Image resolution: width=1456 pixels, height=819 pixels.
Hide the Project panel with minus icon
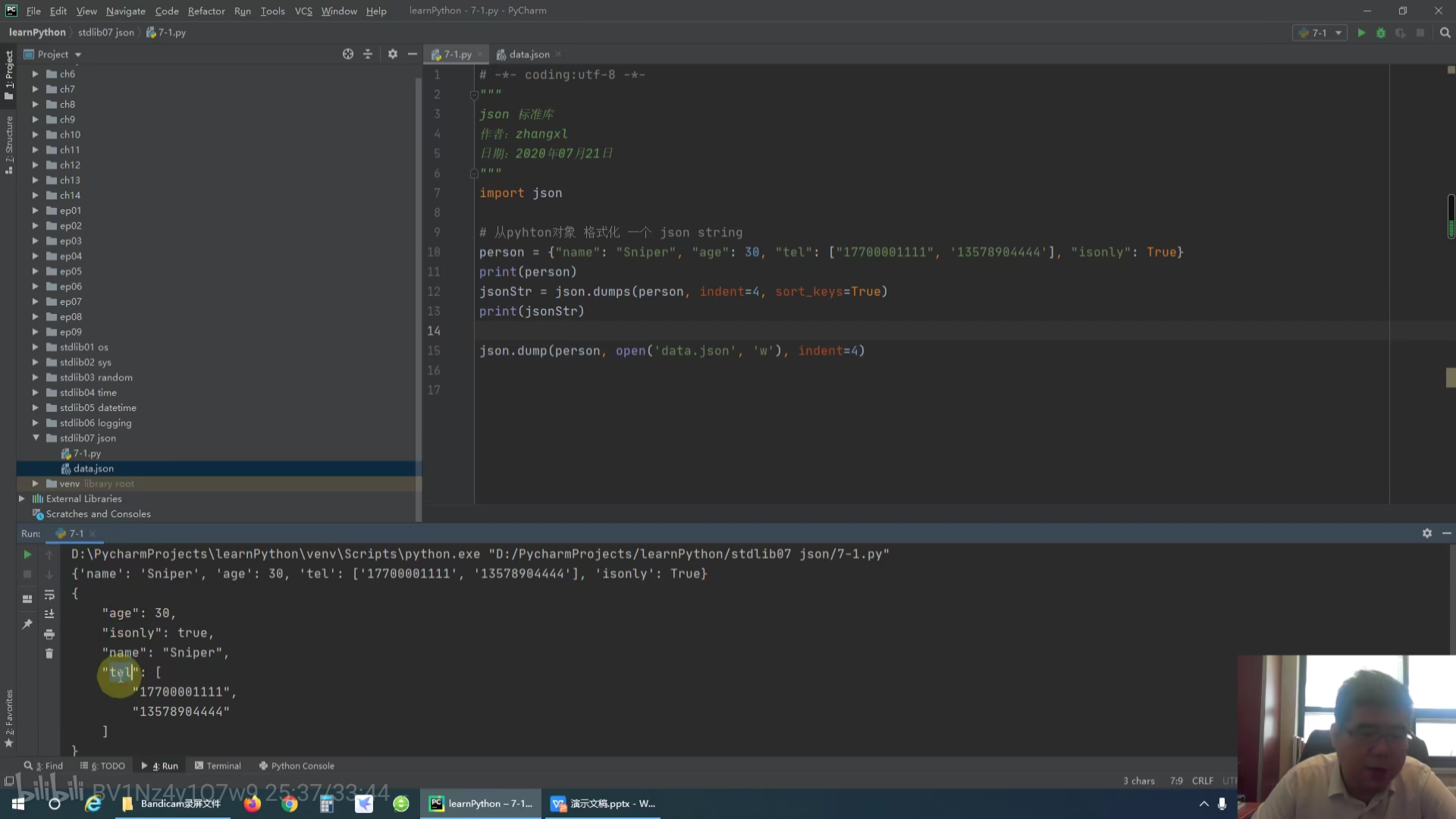412,54
